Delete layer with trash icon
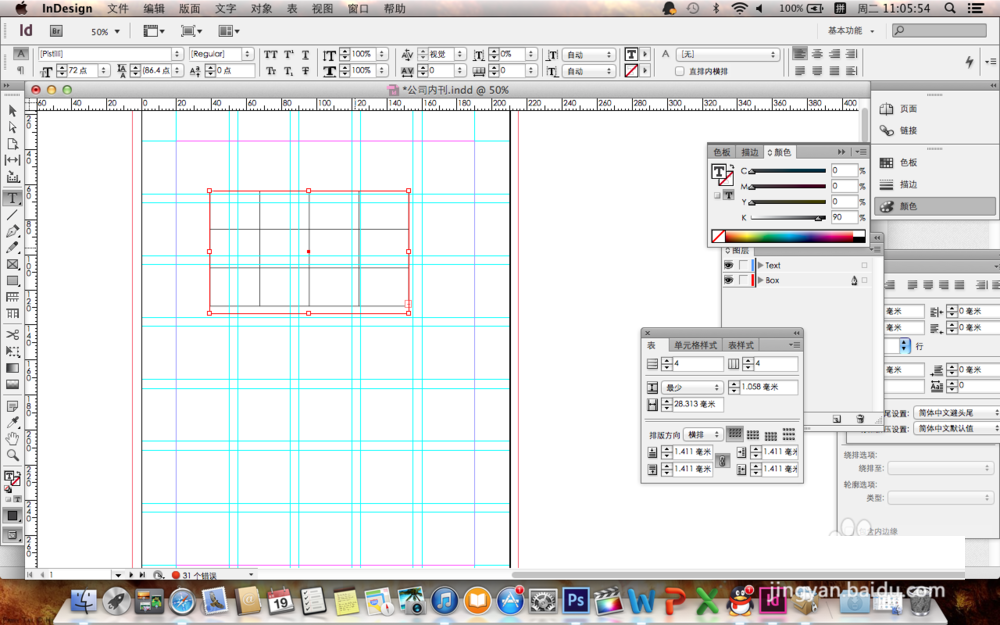The width and height of the screenshot is (1000, 625). coord(860,419)
